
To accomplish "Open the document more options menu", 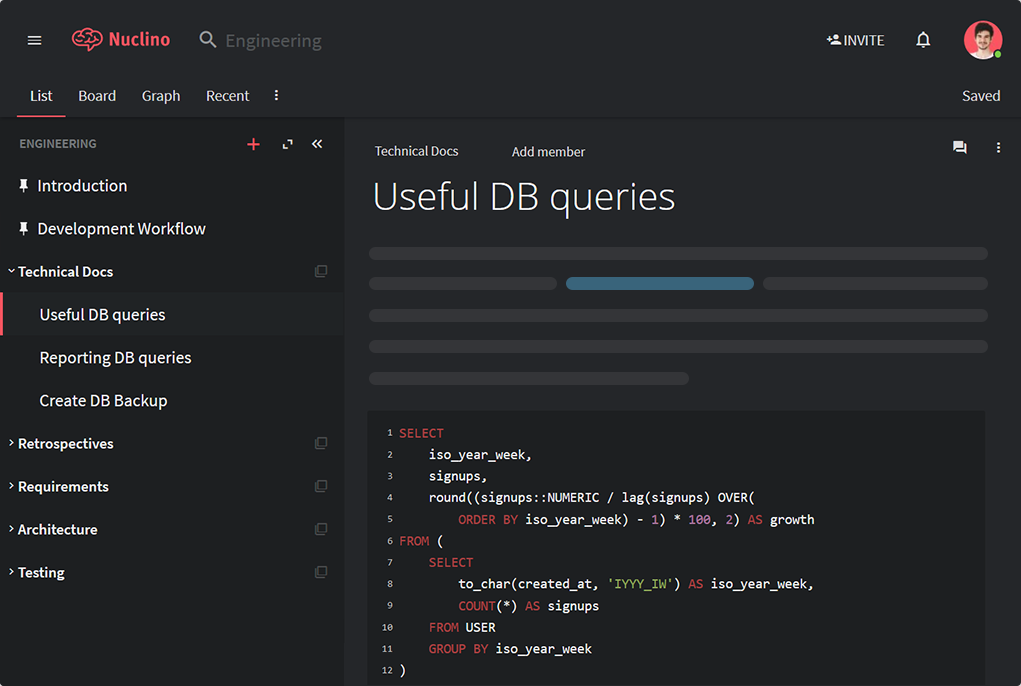I will point(998,148).
